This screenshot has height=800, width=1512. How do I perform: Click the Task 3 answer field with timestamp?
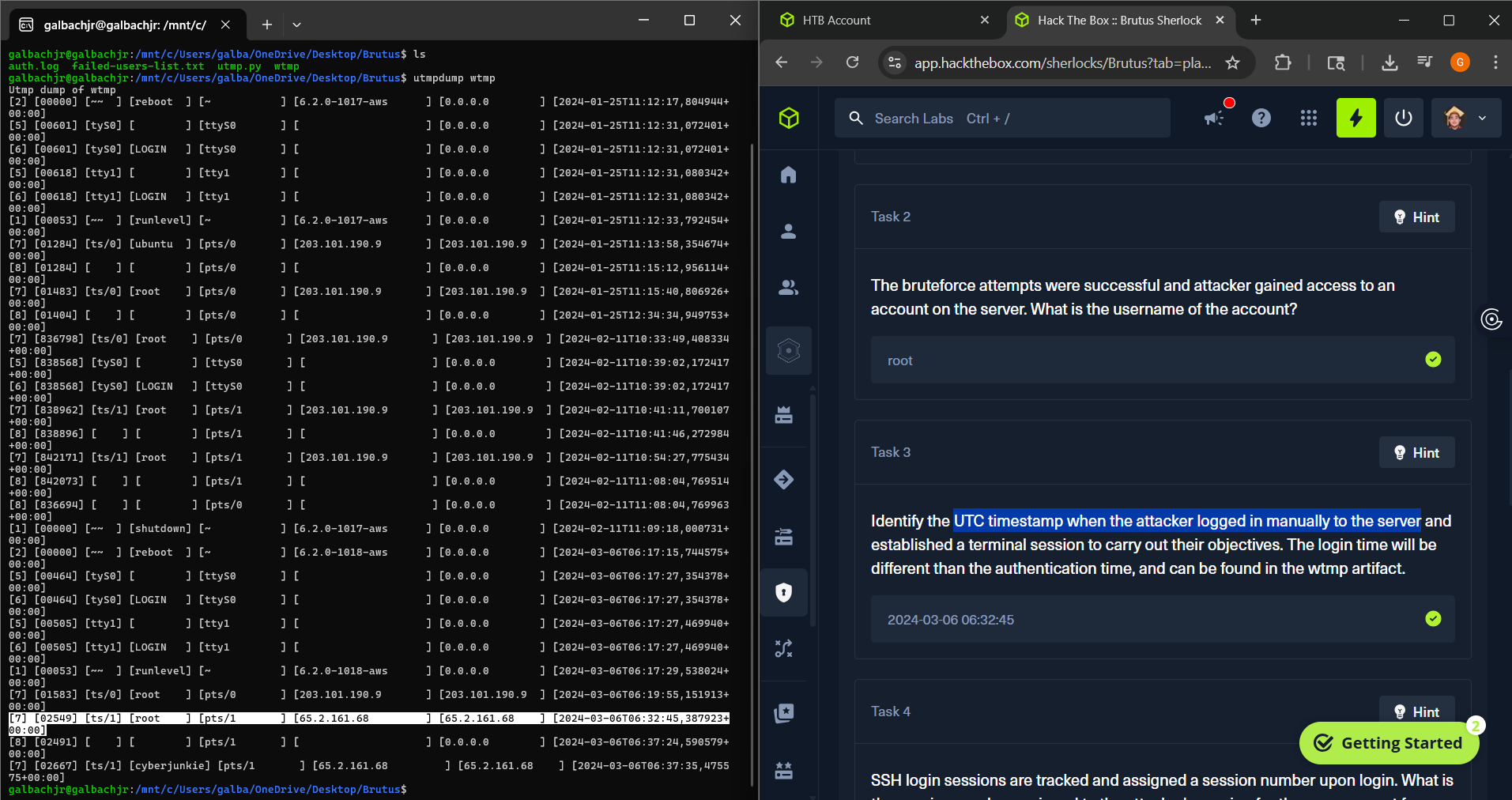click(1162, 619)
